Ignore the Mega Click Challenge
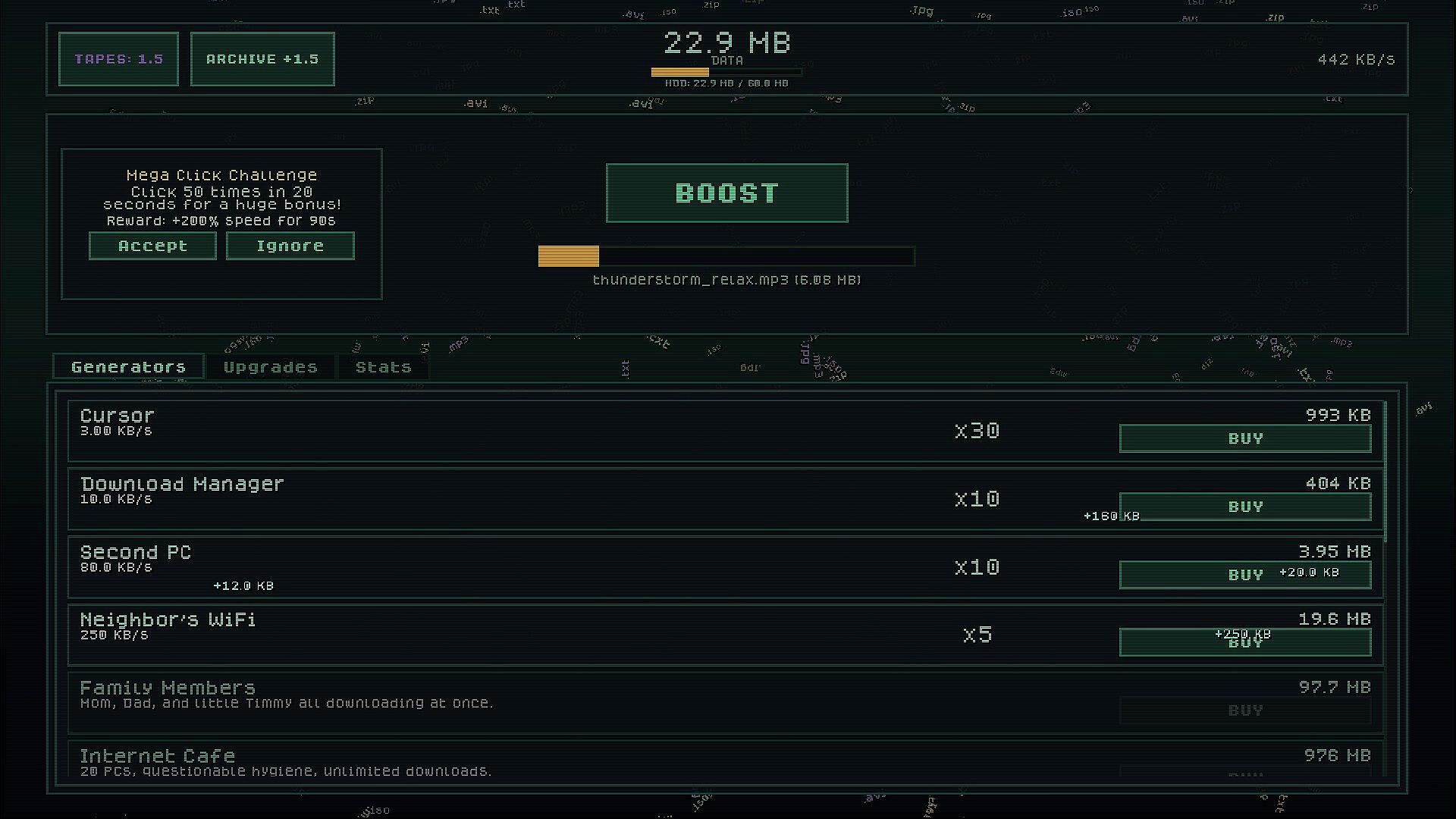Viewport: 1456px width, 819px height. pos(290,246)
